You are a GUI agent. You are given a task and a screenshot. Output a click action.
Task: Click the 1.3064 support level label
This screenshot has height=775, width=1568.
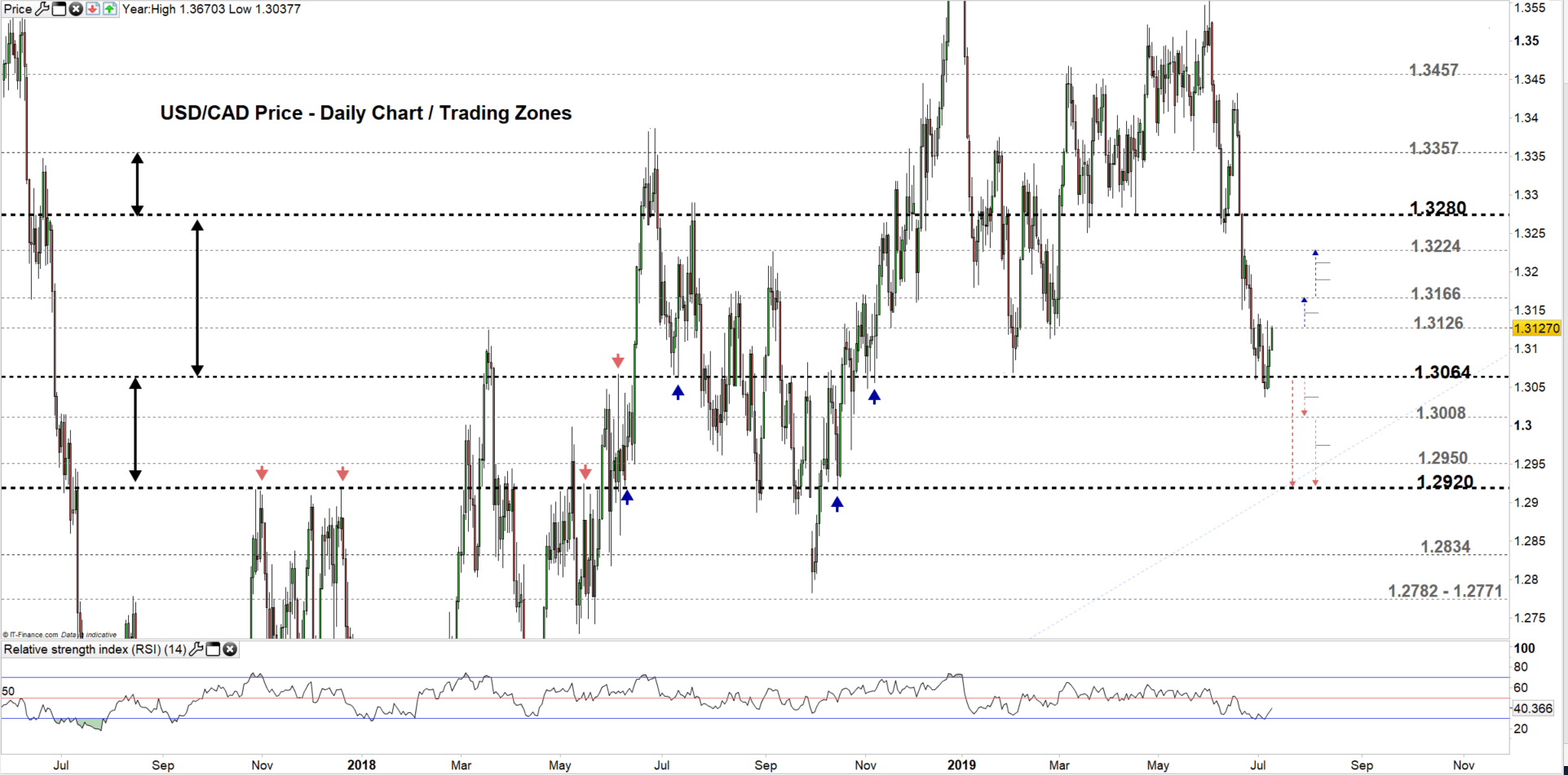1442,372
